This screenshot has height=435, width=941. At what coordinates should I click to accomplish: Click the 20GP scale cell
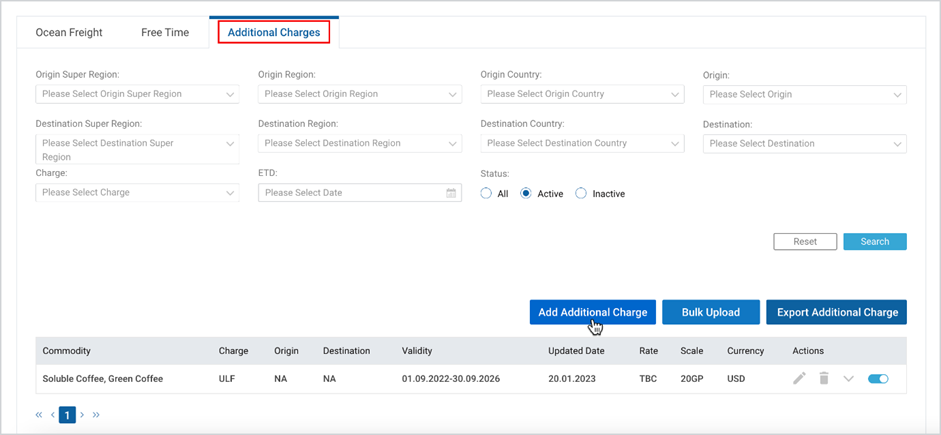[692, 379]
